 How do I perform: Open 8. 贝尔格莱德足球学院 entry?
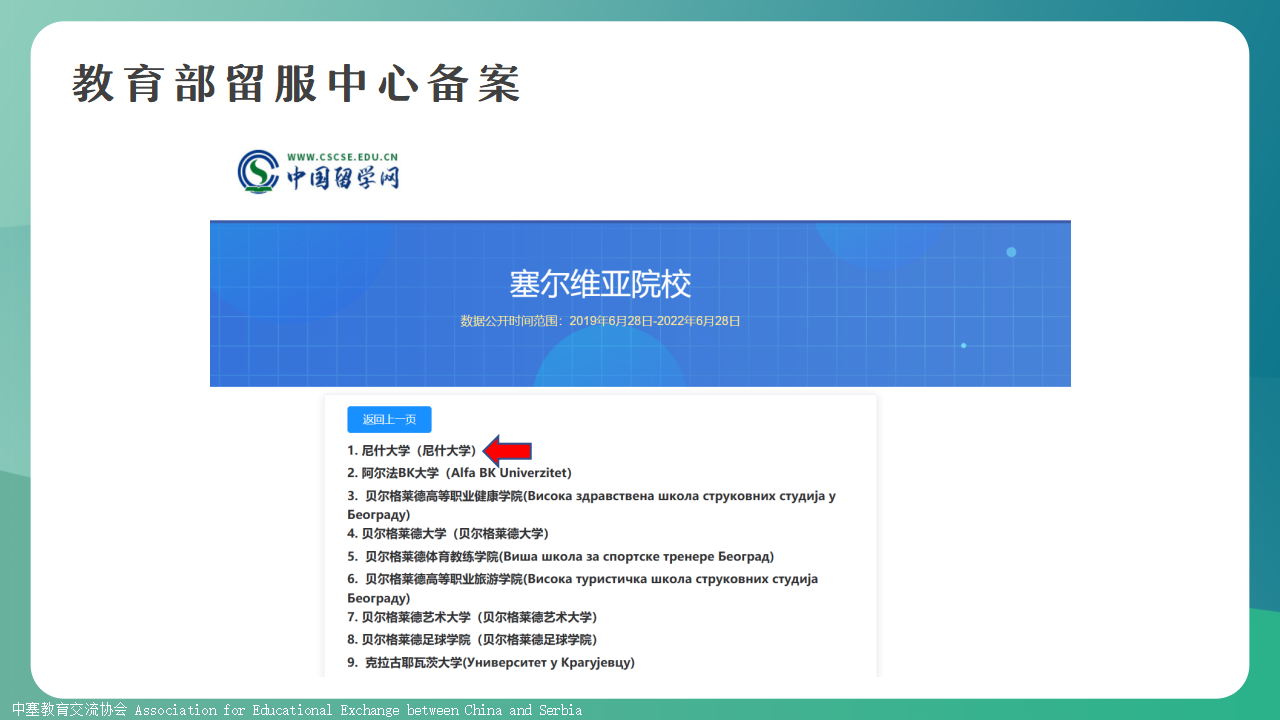472,640
